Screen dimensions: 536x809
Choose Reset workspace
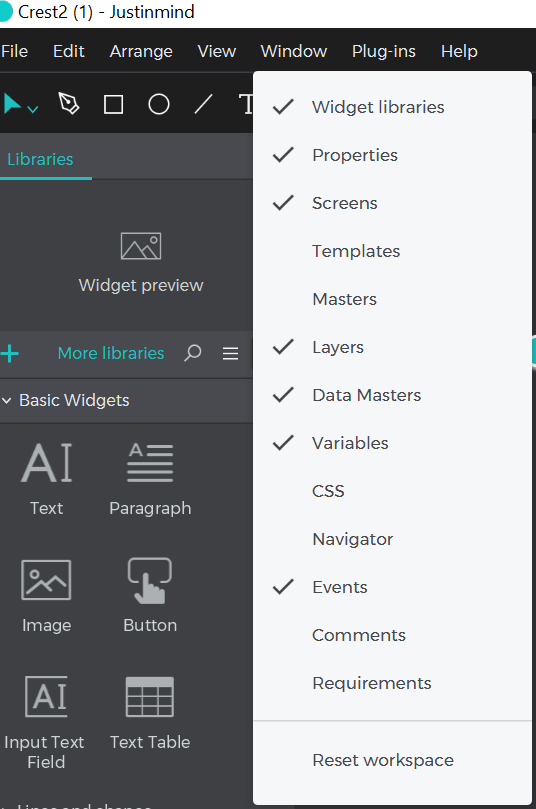coord(392,760)
